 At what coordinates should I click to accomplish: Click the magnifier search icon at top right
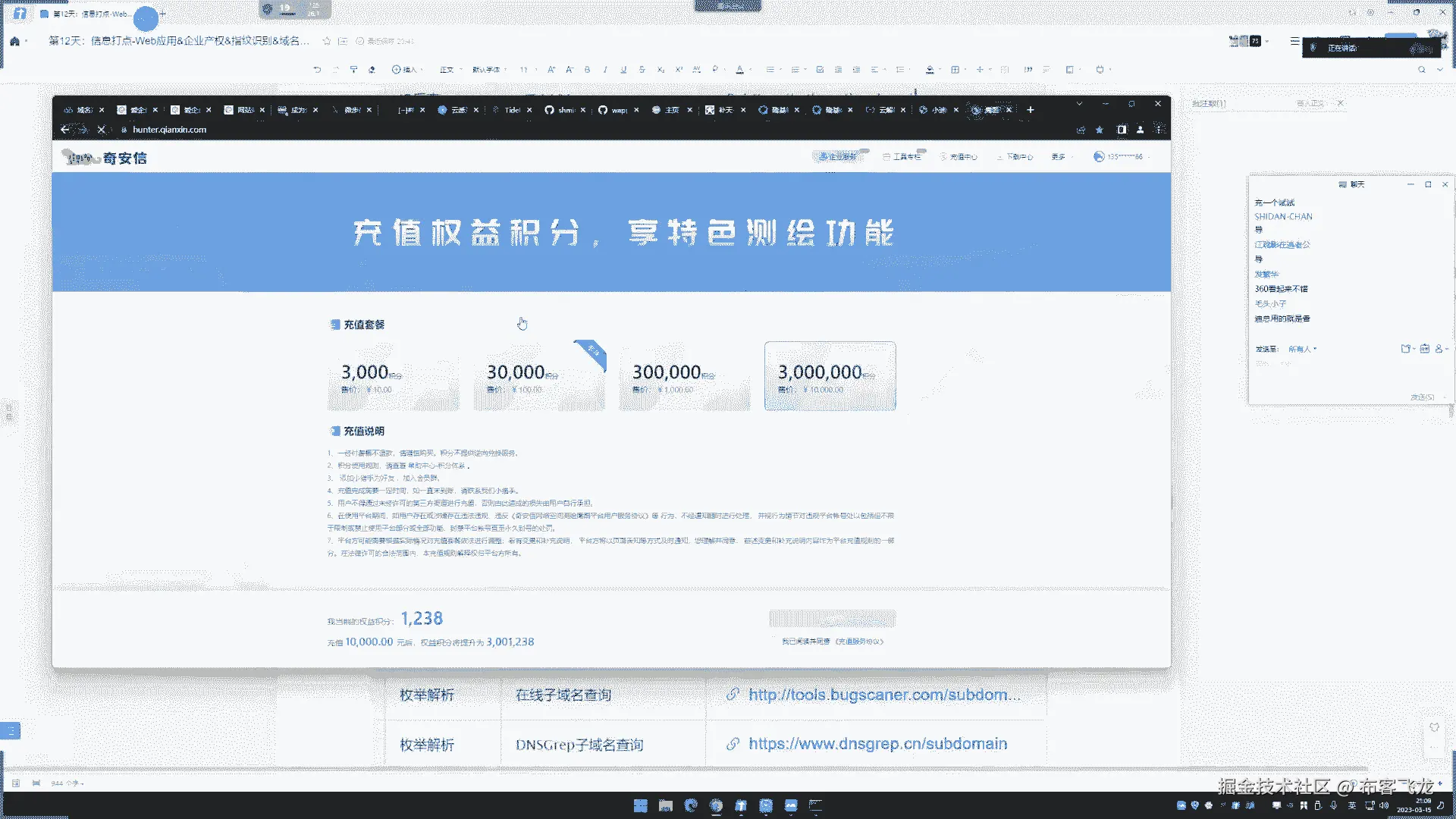[1422, 70]
